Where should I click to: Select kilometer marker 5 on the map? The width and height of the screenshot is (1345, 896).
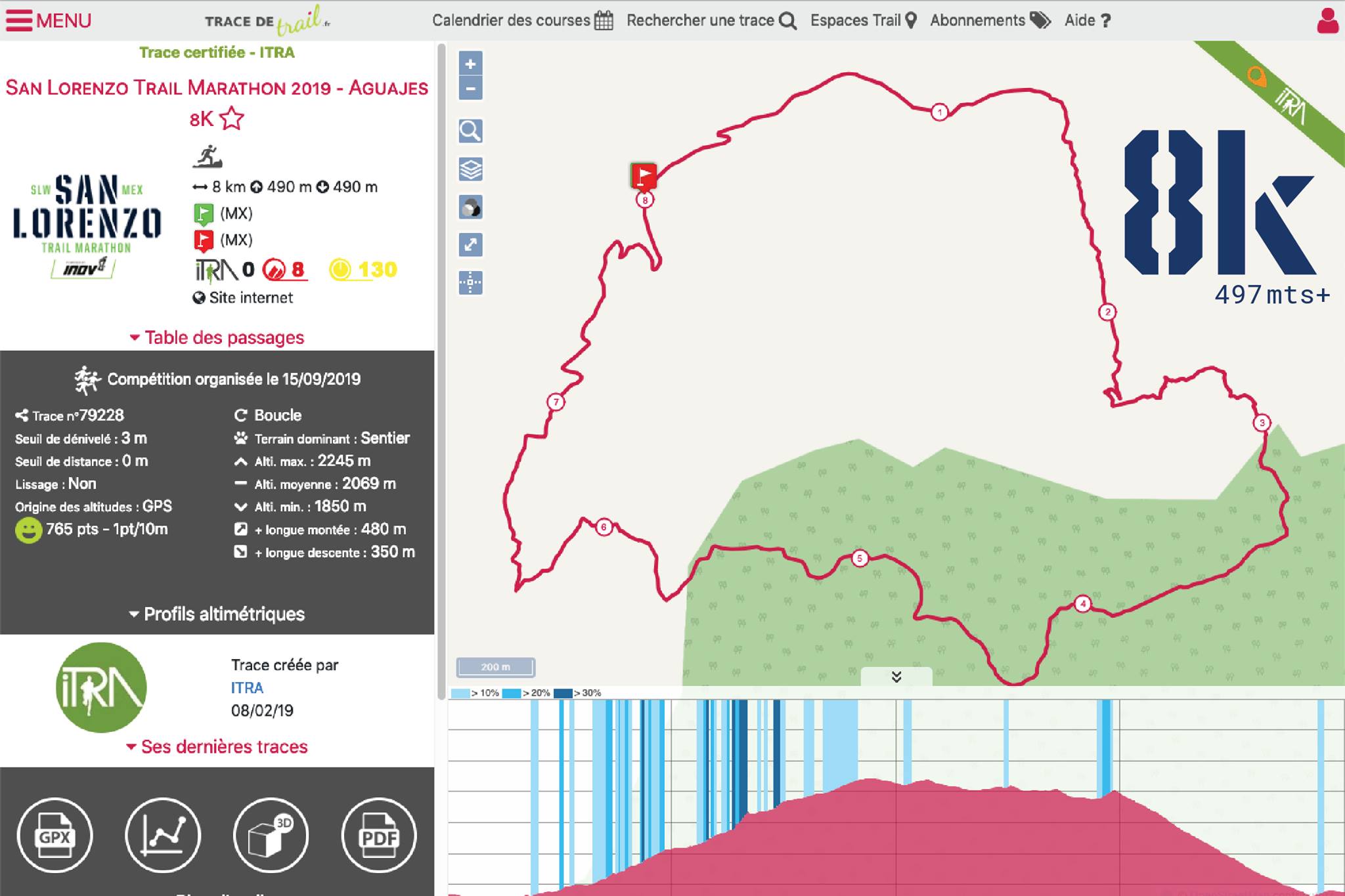(x=860, y=559)
